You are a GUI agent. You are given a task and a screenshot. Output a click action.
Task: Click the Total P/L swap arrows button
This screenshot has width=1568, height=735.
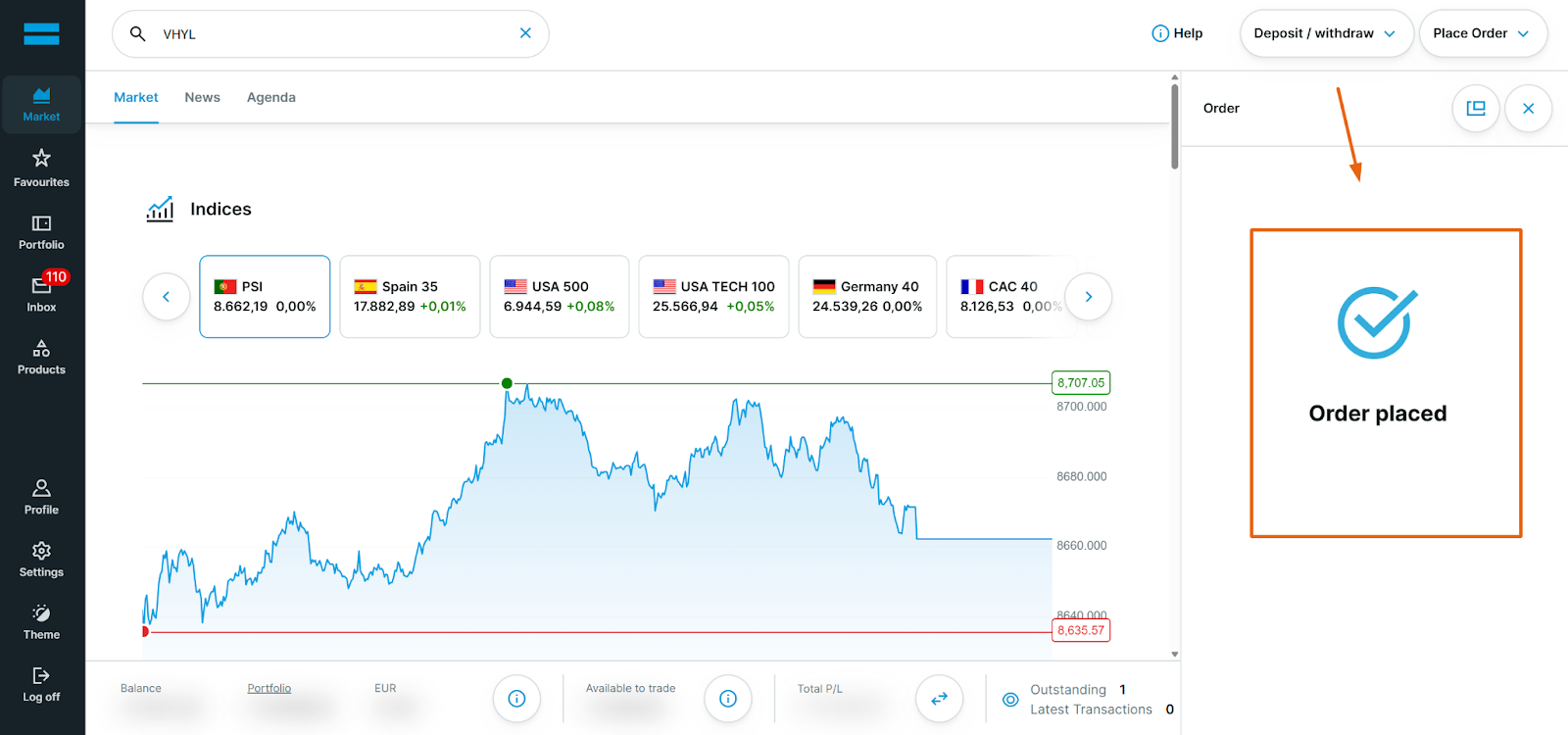939,699
